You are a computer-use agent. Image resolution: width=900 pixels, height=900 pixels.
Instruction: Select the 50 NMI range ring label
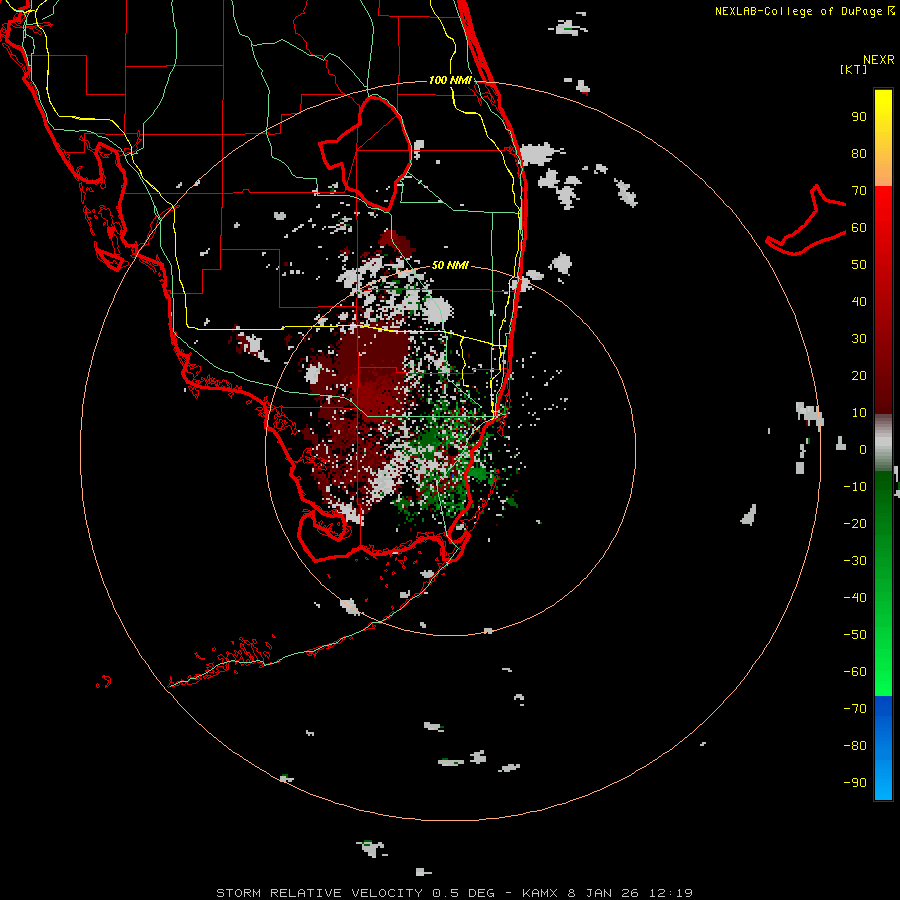click(x=450, y=265)
